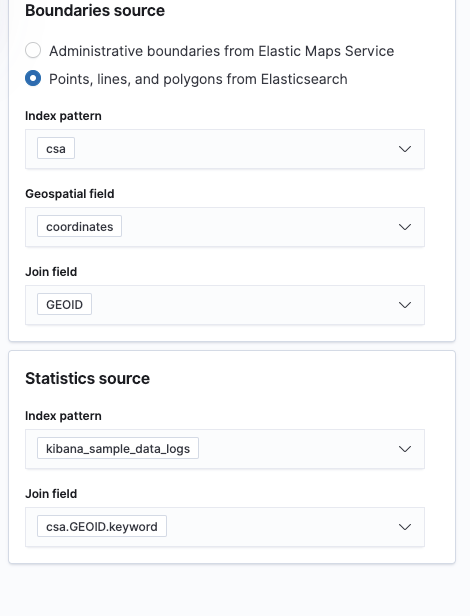Click the 'Points, lines, and polygons from Elasticsearch' label
Image resolution: width=470 pixels, height=616 pixels.
tap(198, 79)
